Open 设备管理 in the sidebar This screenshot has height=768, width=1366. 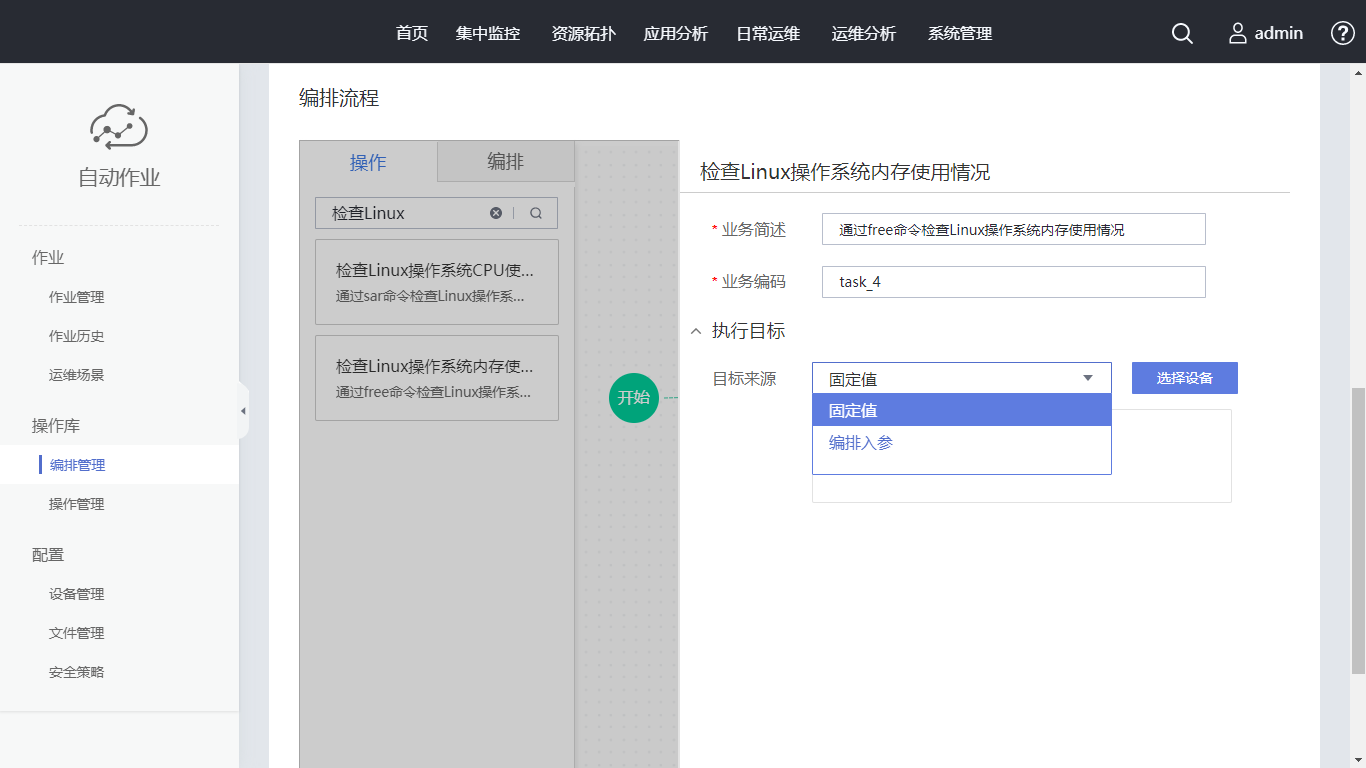(77, 594)
